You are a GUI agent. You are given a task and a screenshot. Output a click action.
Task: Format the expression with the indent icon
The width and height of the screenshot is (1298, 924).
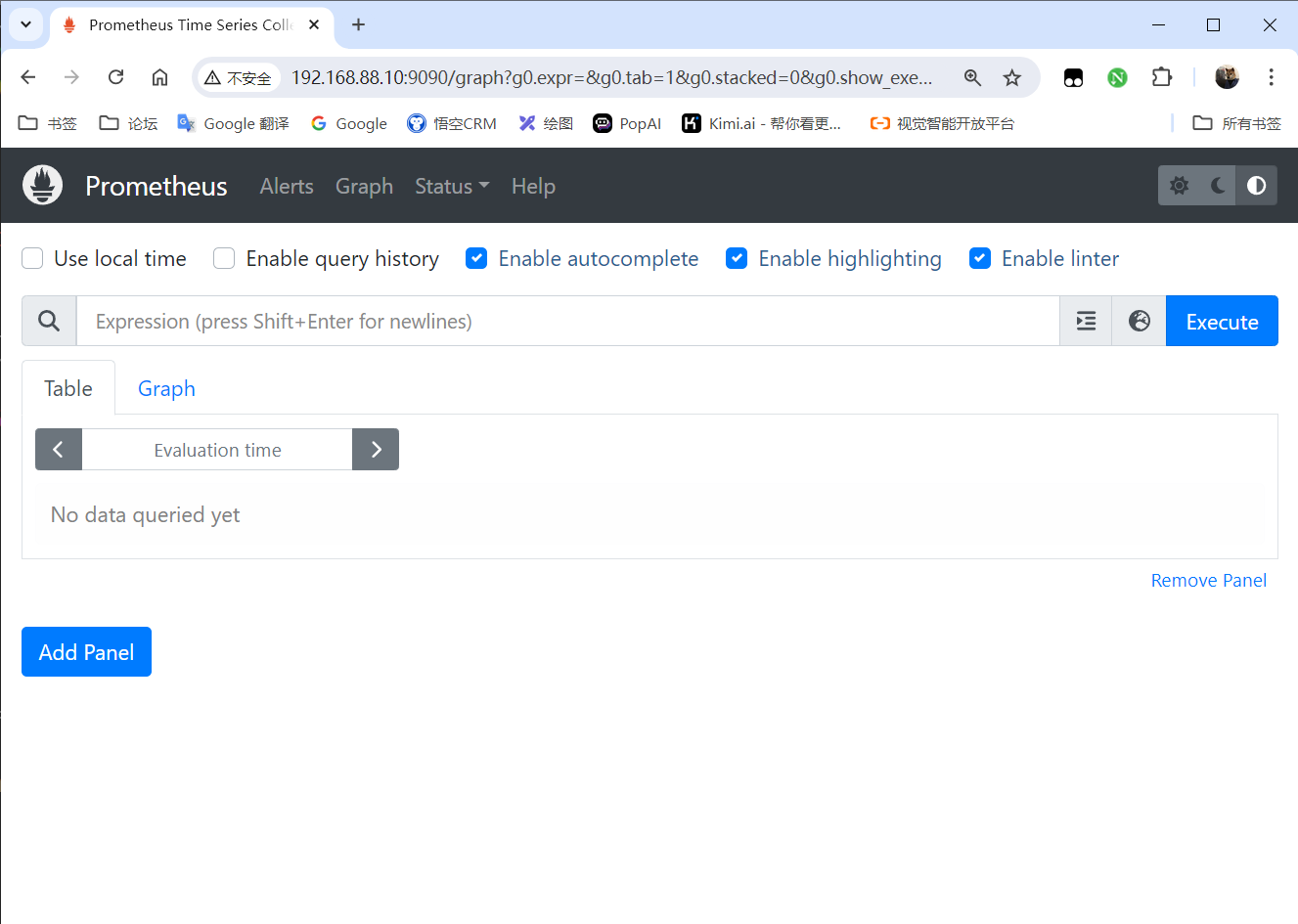(x=1086, y=321)
